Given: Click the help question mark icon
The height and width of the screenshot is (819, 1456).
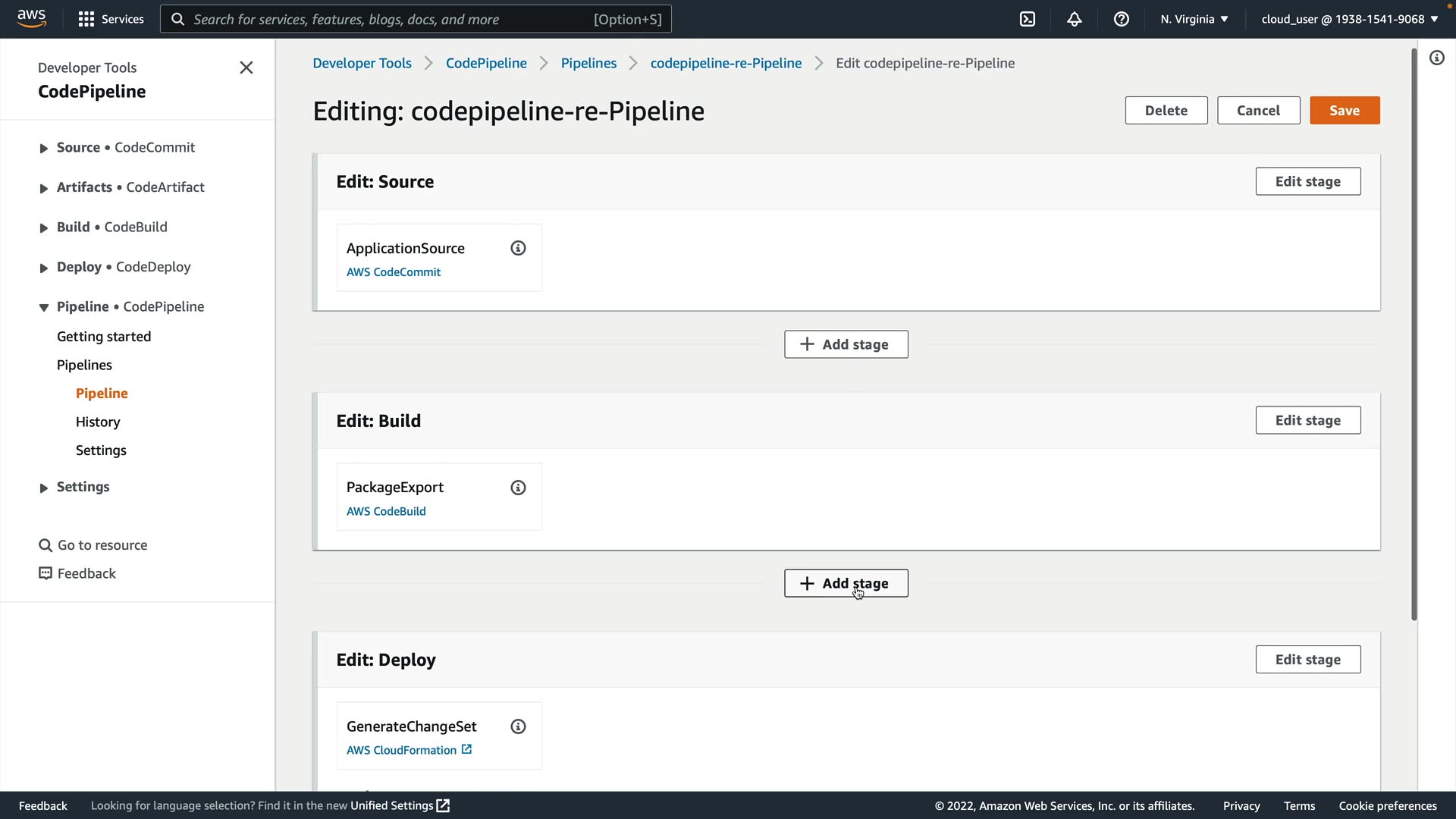Looking at the screenshot, I should pos(1122,19).
